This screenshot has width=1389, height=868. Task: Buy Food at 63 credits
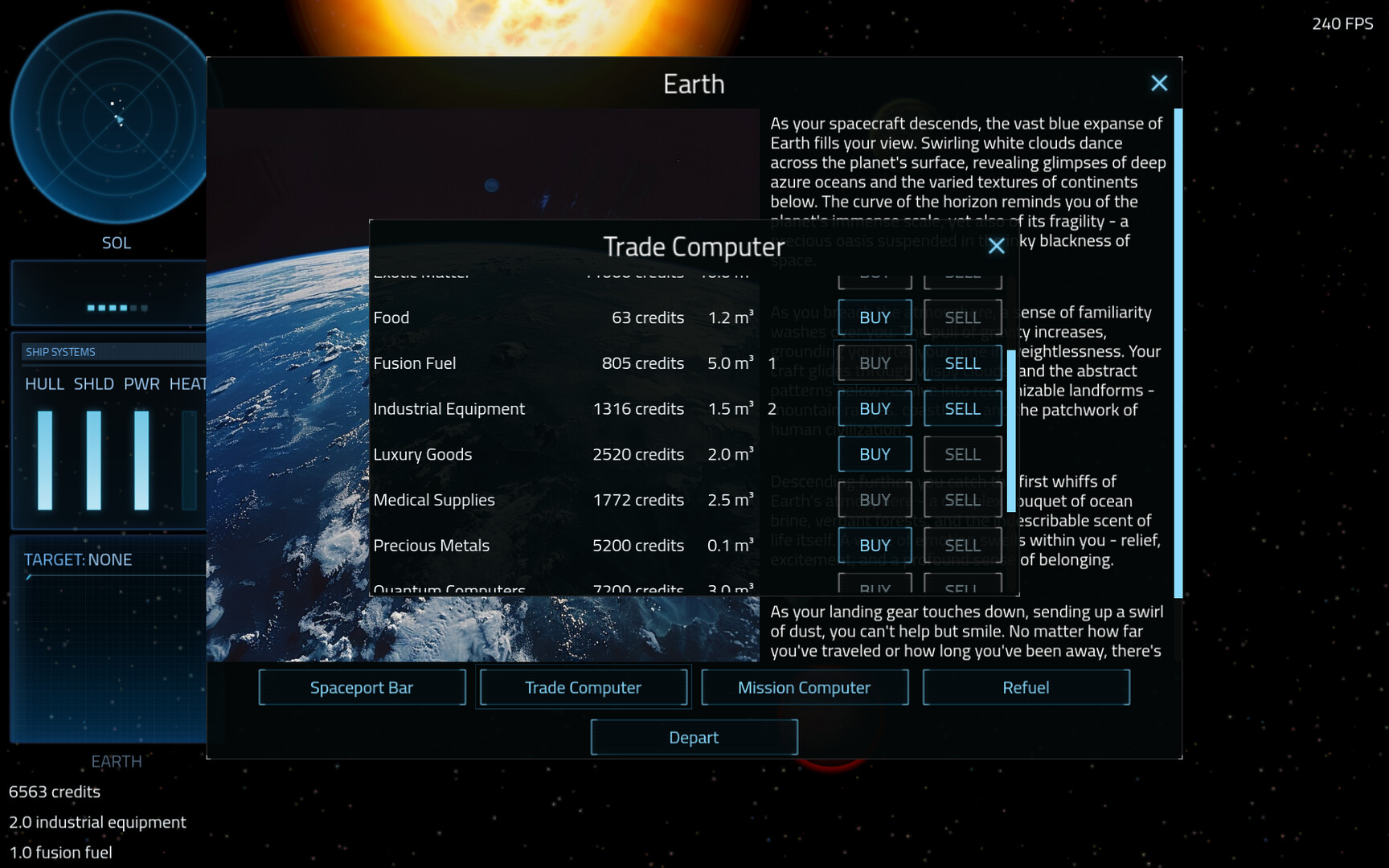874,317
